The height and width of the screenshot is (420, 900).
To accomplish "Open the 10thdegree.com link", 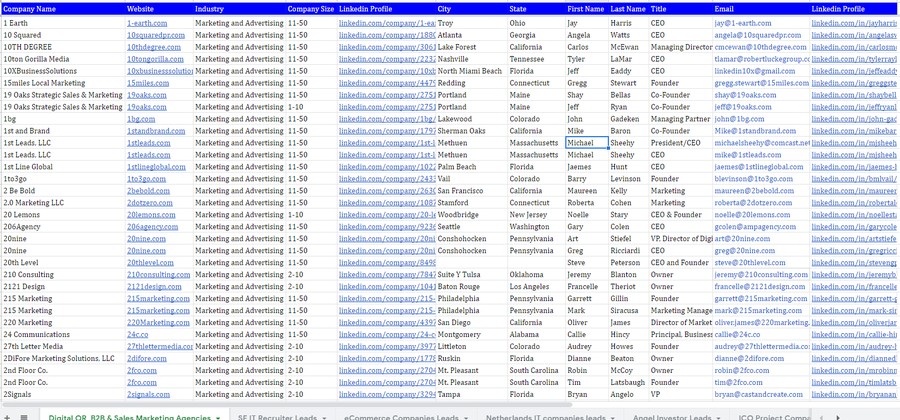I will coord(154,47).
